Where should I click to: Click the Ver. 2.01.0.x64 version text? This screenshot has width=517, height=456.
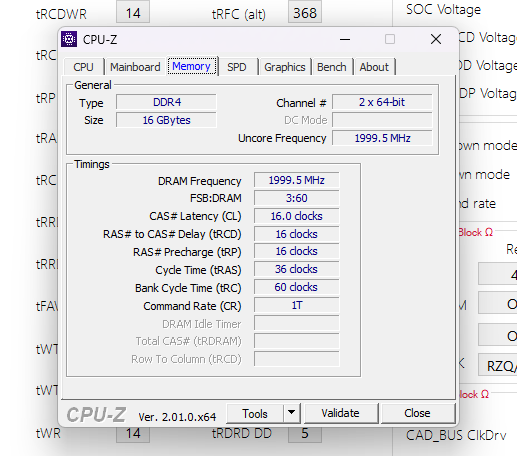(x=177, y=417)
